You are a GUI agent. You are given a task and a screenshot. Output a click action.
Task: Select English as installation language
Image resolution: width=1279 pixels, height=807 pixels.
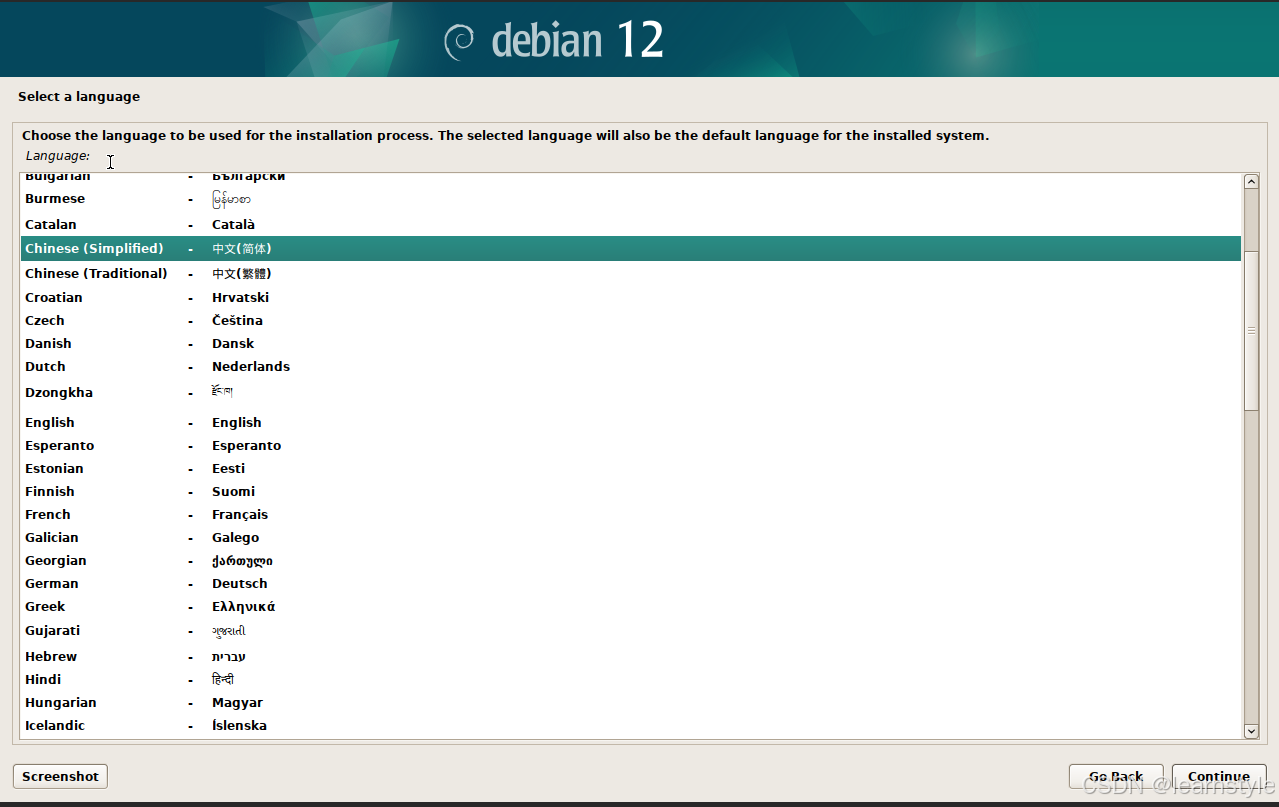pos(631,422)
